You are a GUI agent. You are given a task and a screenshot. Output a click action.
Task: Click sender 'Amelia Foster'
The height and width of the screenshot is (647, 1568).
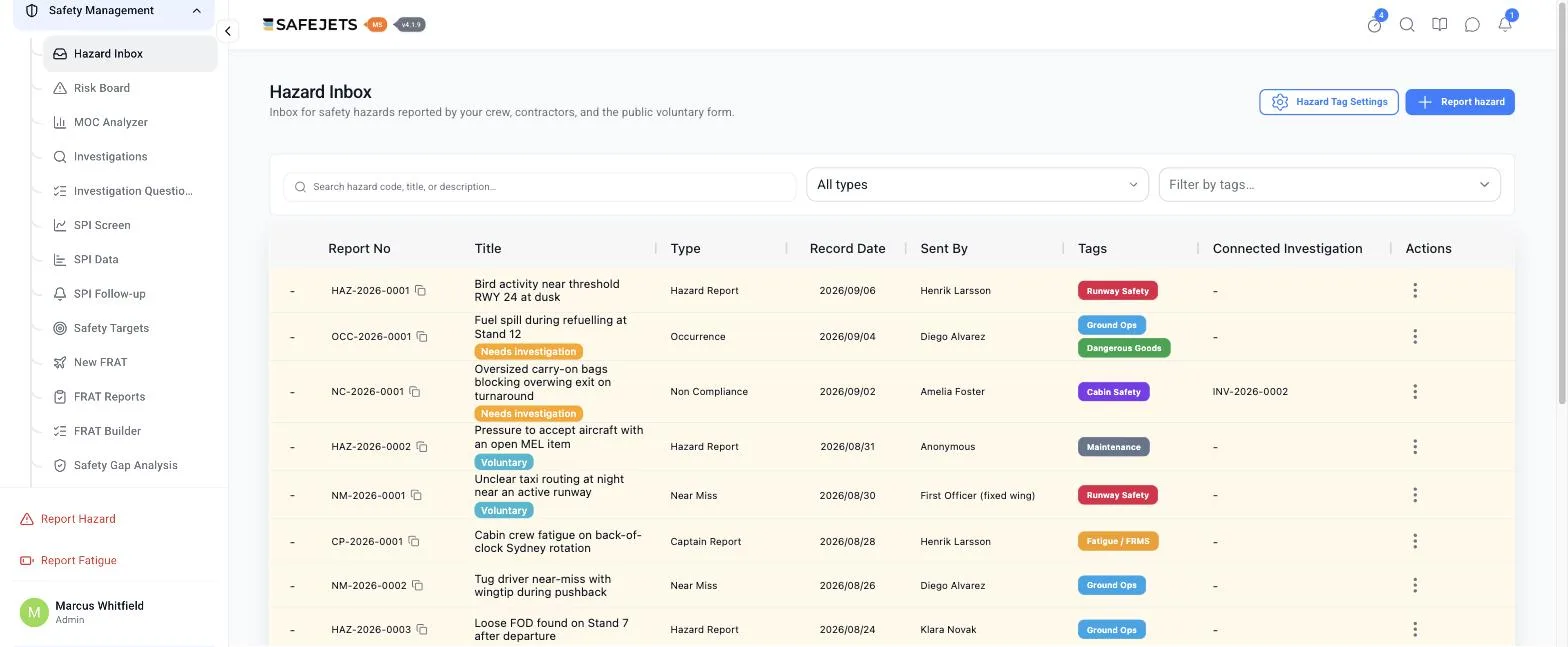(953, 392)
